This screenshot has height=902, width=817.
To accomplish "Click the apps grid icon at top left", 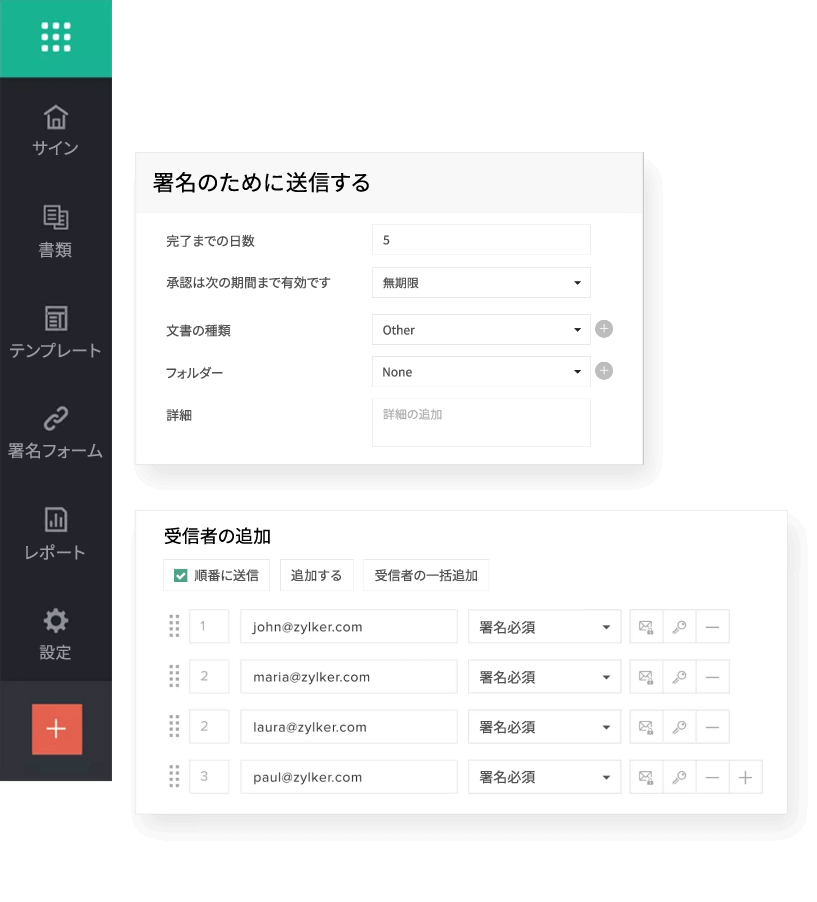I will (x=55, y=36).
